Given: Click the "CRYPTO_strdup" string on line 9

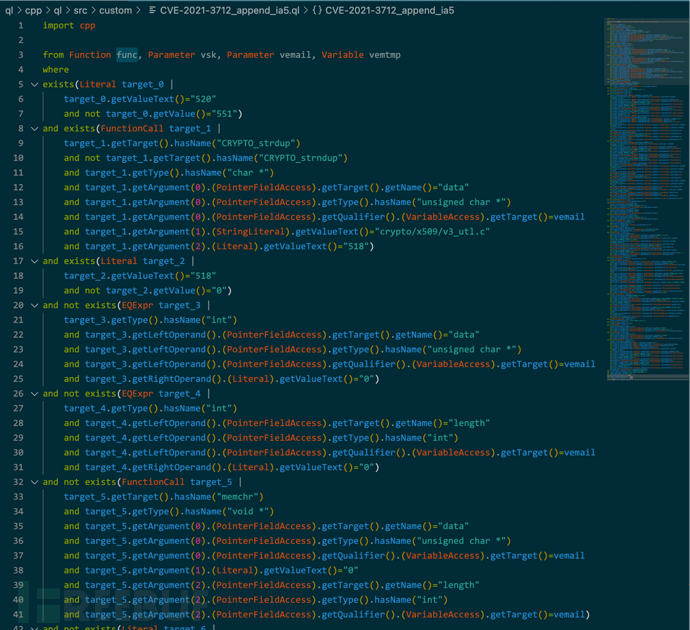Looking at the screenshot, I should click(255, 143).
